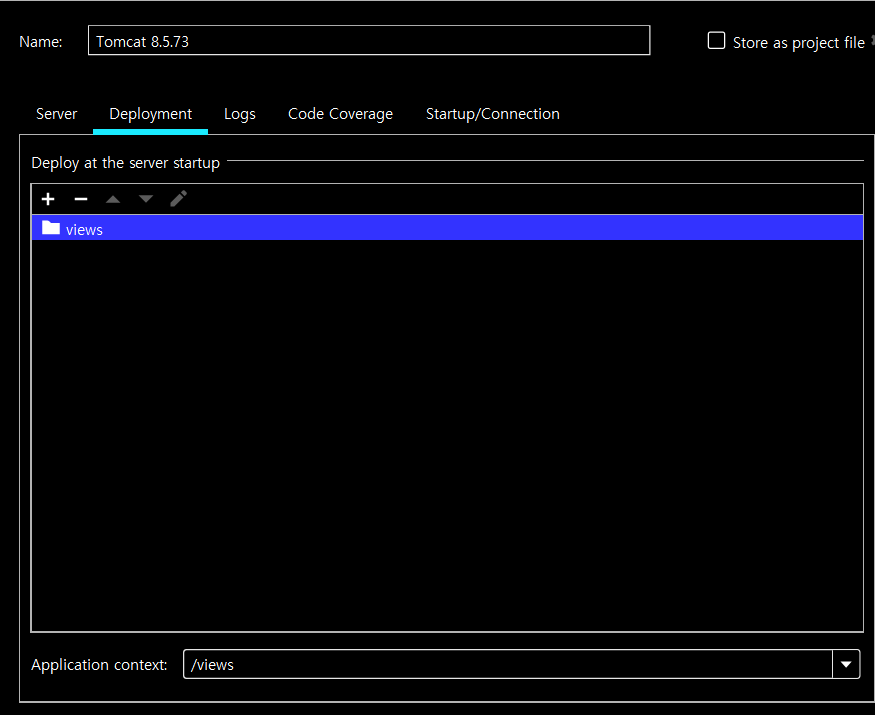This screenshot has width=875, height=715.
Task: Open the Startup/Connection tab
Action: coord(493,114)
